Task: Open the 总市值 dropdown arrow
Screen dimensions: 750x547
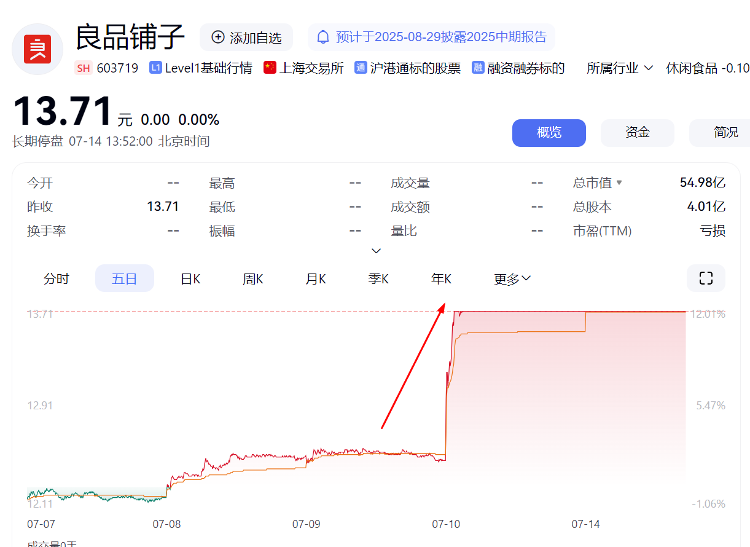Action: click(619, 183)
